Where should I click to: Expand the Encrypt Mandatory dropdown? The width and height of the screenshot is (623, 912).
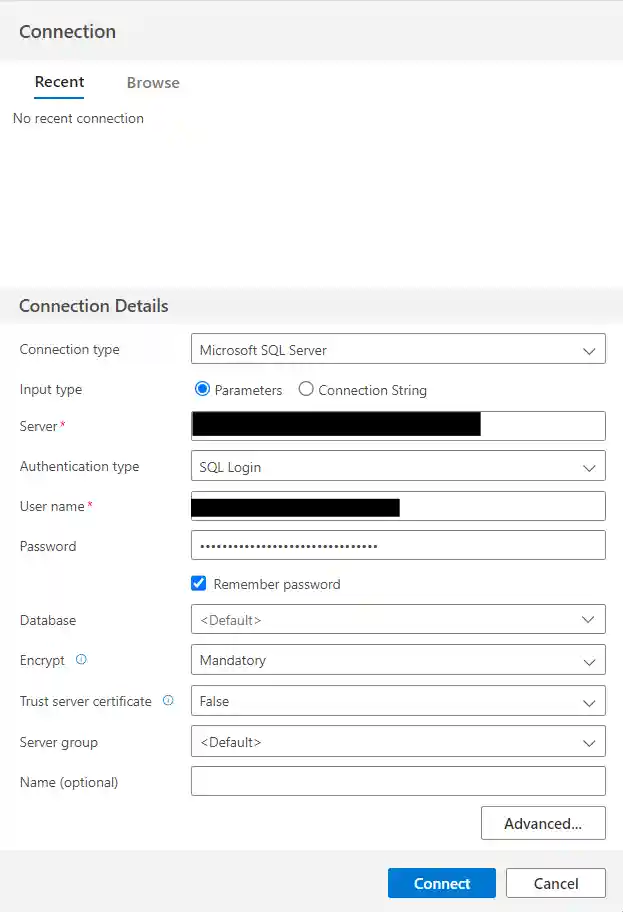click(x=398, y=660)
